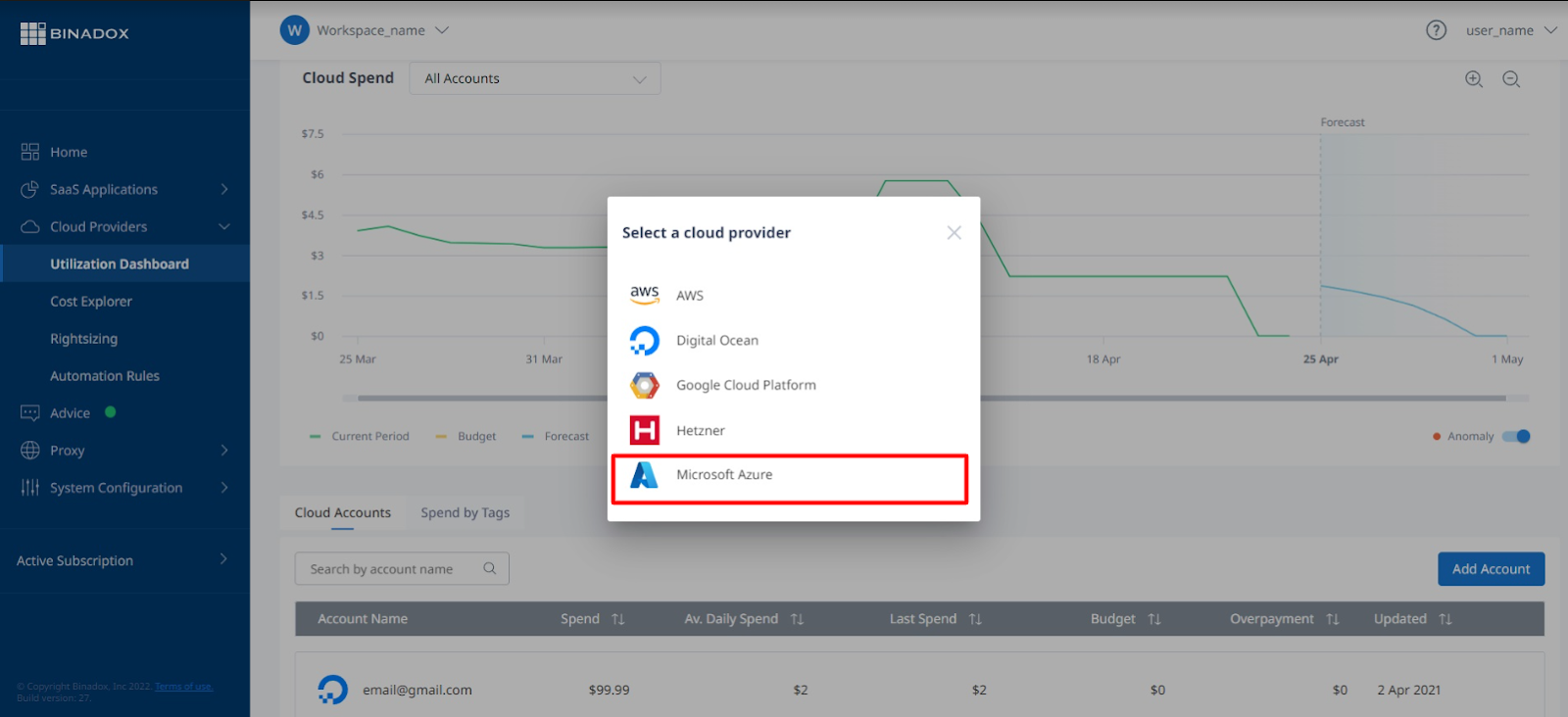Click the Digital Ocean logo in dialog
This screenshot has width=1568, height=717.
[x=644, y=340]
